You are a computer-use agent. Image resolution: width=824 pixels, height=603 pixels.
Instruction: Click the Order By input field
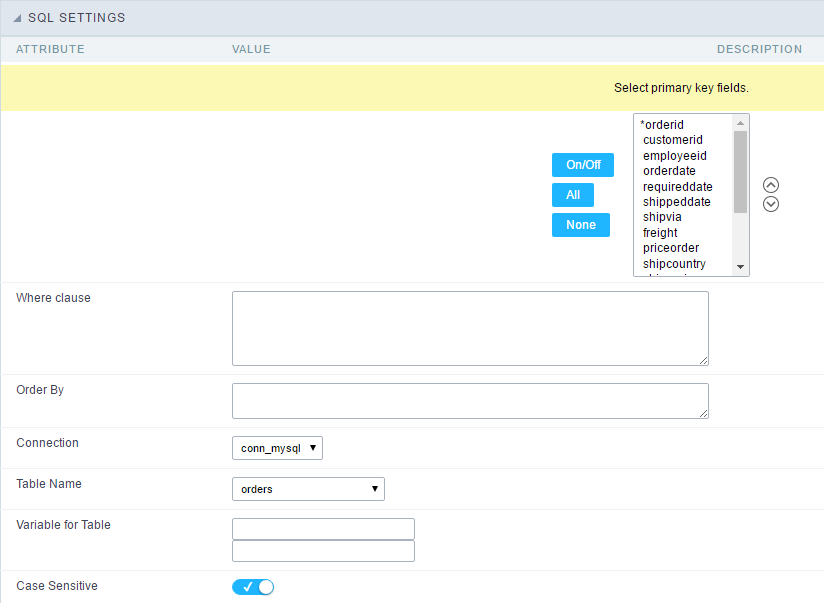pyautogui.click(x=470, y=400)
